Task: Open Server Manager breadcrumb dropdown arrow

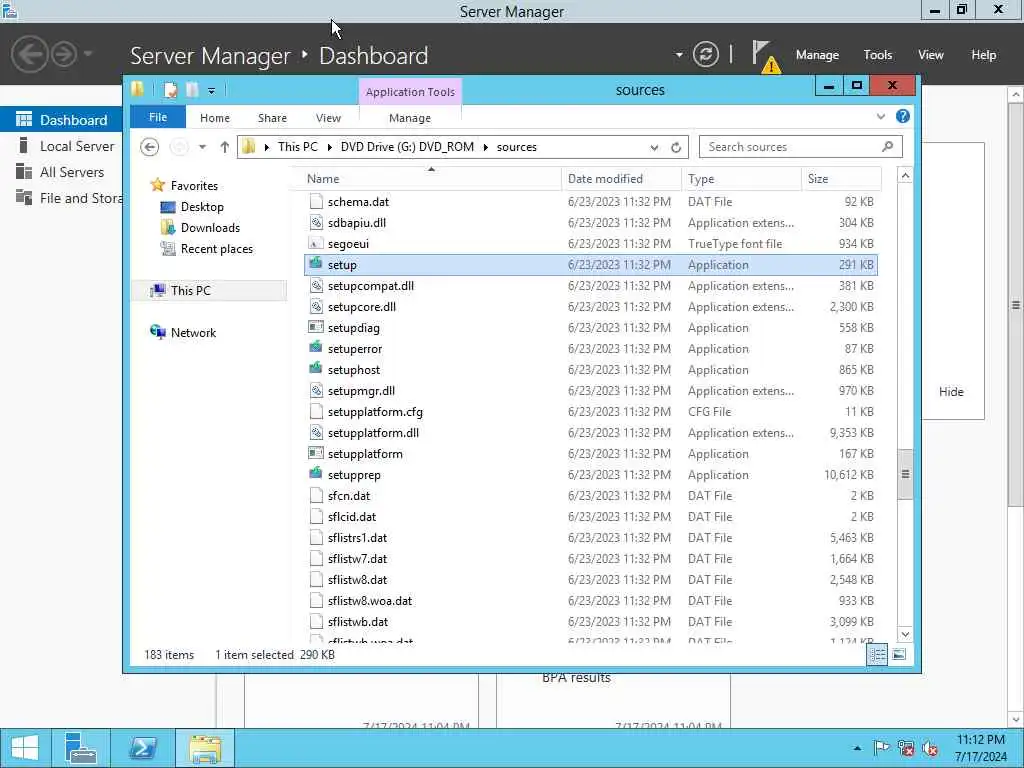Action: coord(679,55)
